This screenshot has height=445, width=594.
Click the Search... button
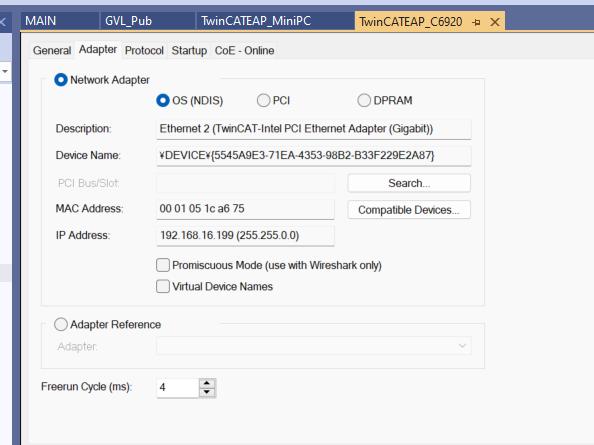pos(409,183)
